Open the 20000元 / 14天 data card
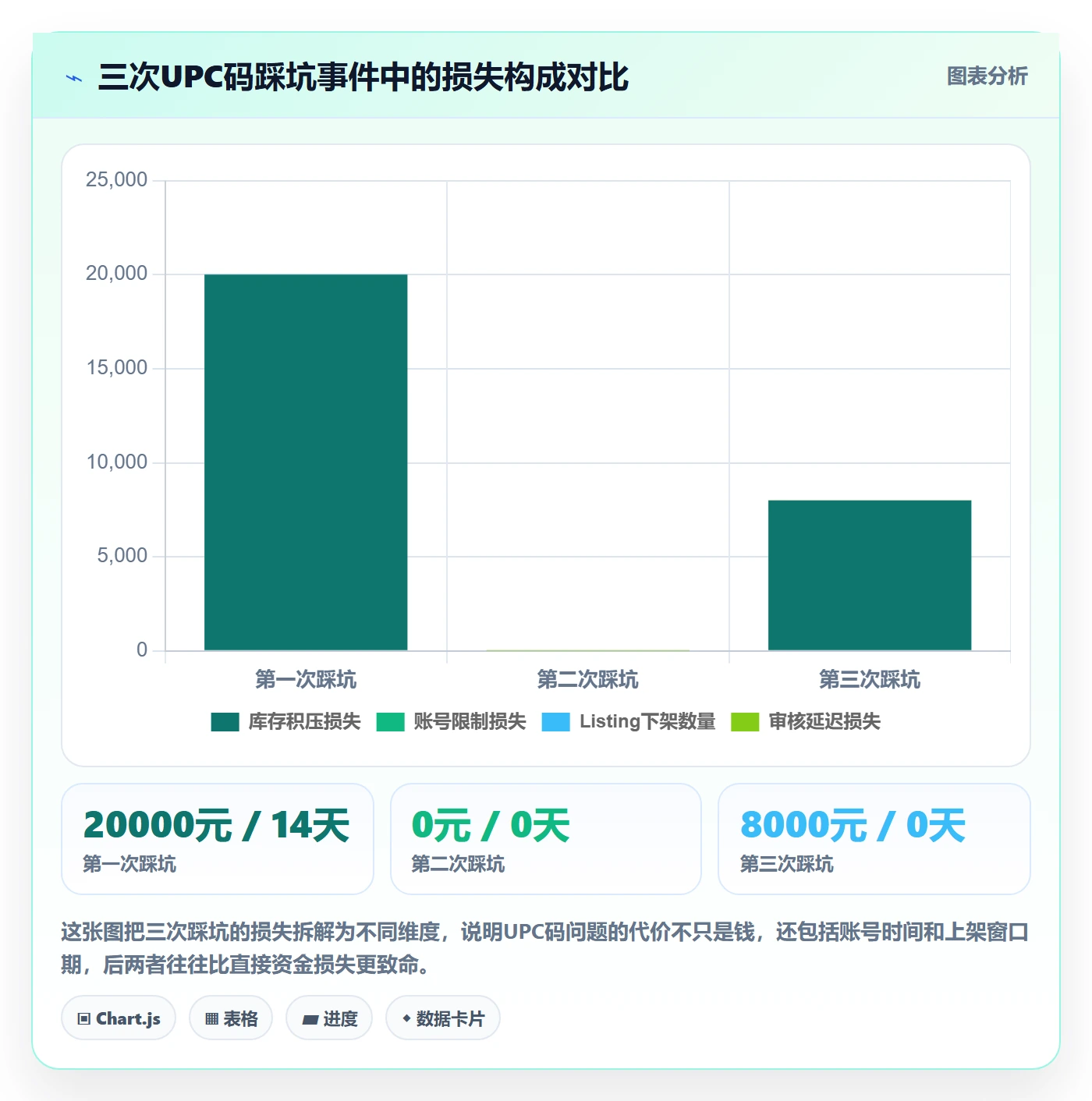 (x=218, y=839)
